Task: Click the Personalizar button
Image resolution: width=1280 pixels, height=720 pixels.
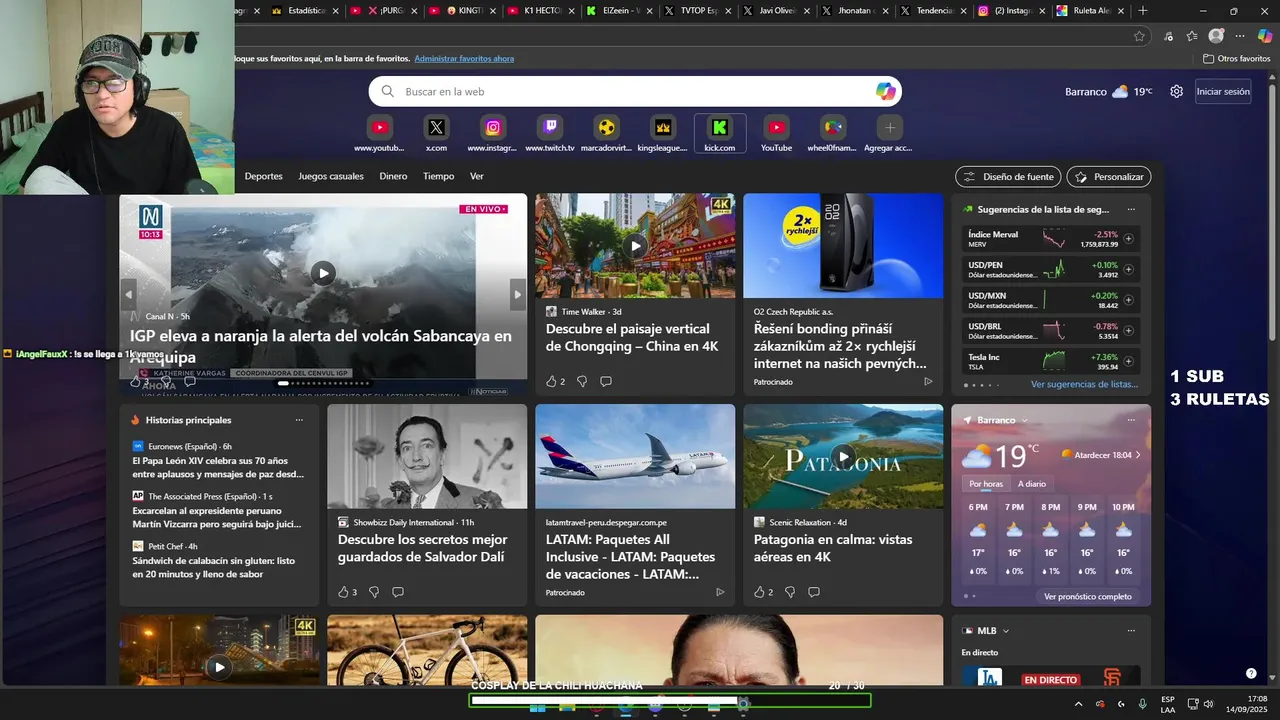Action: click(x=1109, y=177)
